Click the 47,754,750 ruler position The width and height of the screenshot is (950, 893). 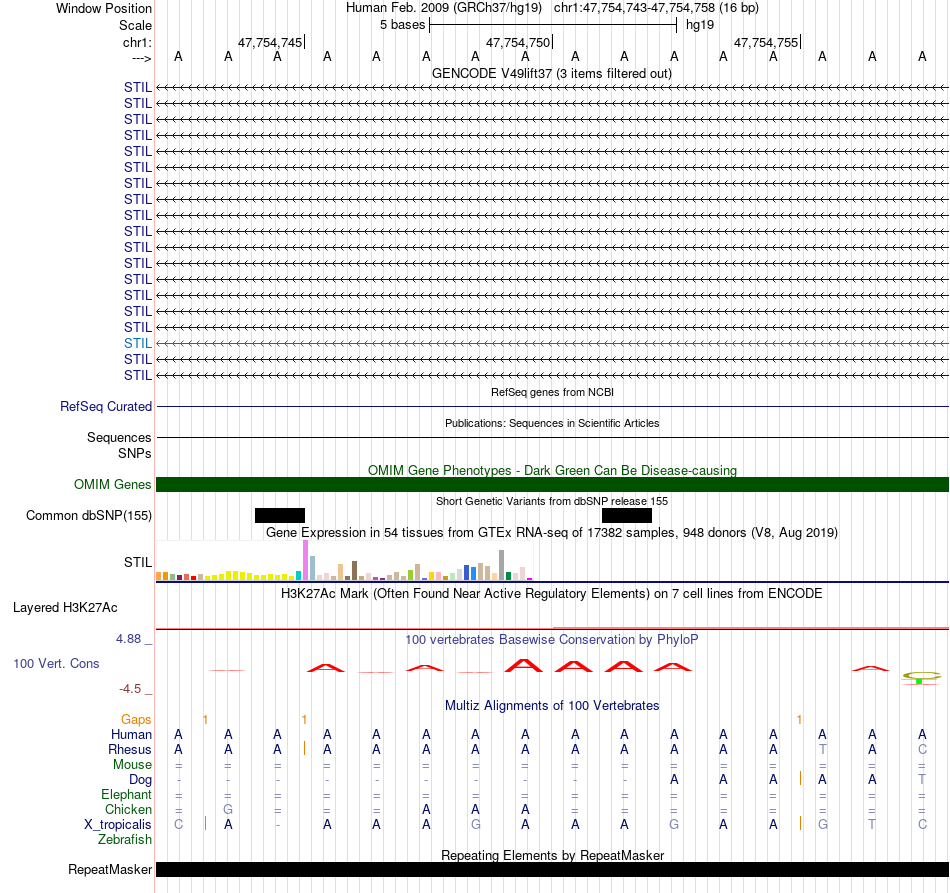[518, 42]
